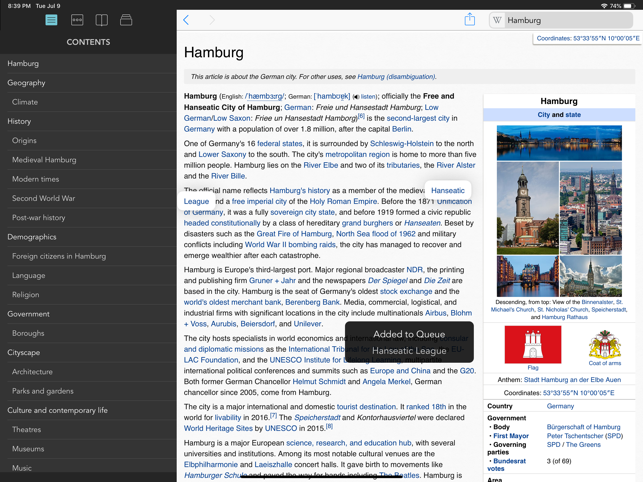Follow the Elbphilharmonie link
Screen dimensions: 643x482
(211, 465)
